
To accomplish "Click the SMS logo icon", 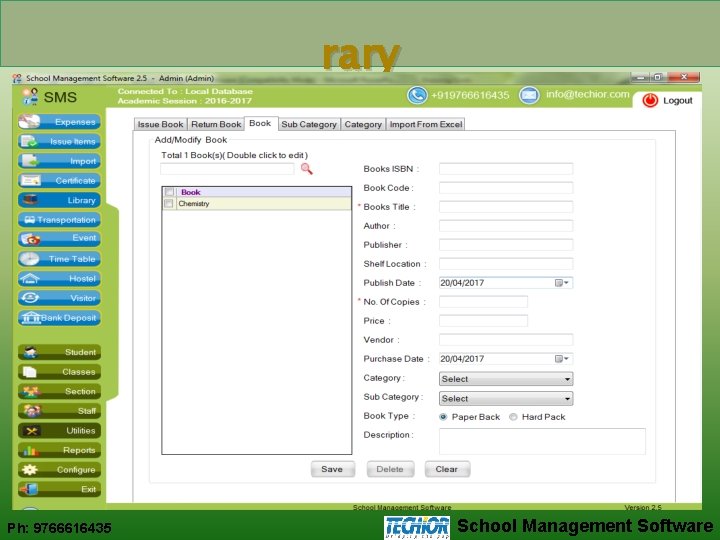I will point(31,96).
